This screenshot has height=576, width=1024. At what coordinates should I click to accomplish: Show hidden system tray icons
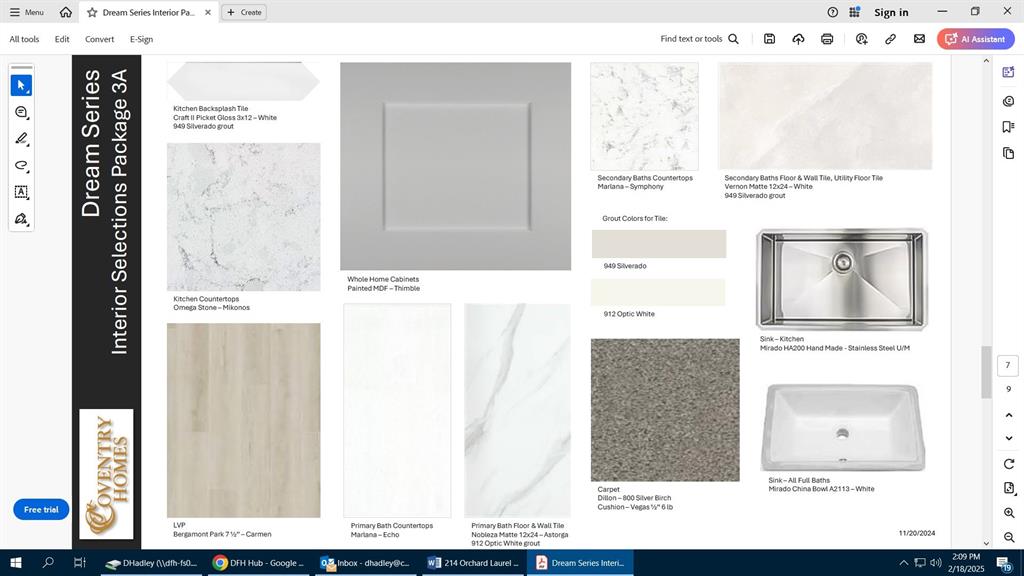(x=904, y=563)
